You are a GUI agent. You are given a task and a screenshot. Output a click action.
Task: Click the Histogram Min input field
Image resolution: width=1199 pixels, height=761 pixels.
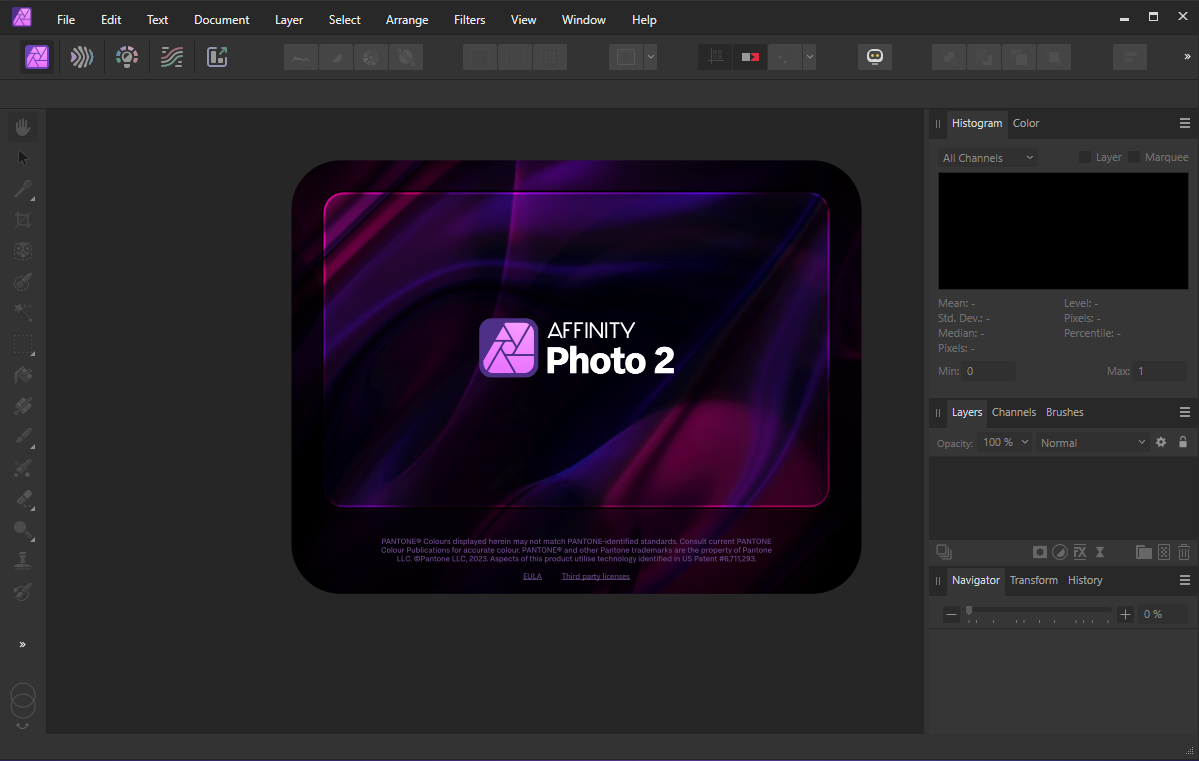click(989, 371)
